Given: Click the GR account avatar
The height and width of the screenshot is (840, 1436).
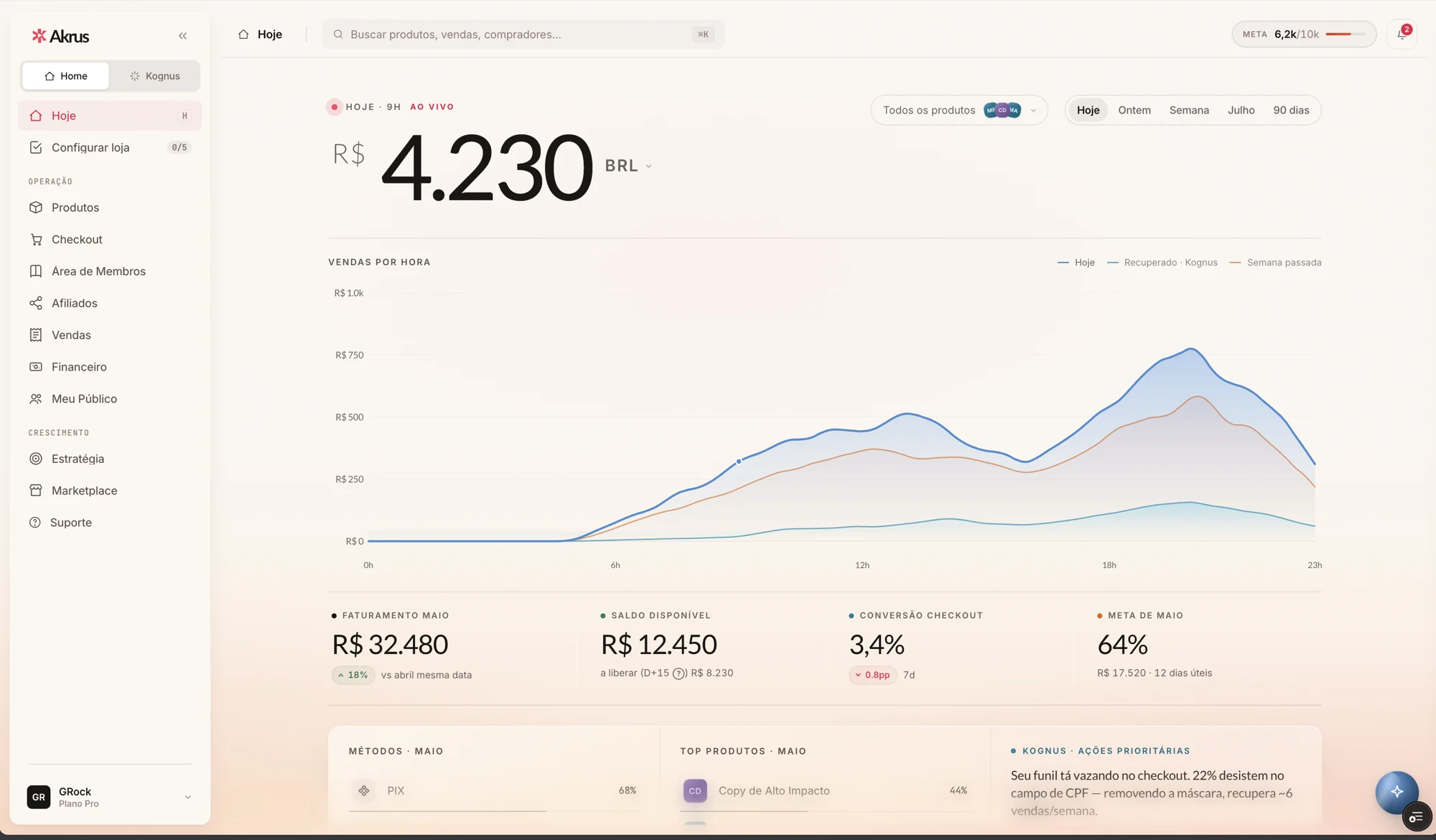Looking at the screenshot, I should pos(39,797).
